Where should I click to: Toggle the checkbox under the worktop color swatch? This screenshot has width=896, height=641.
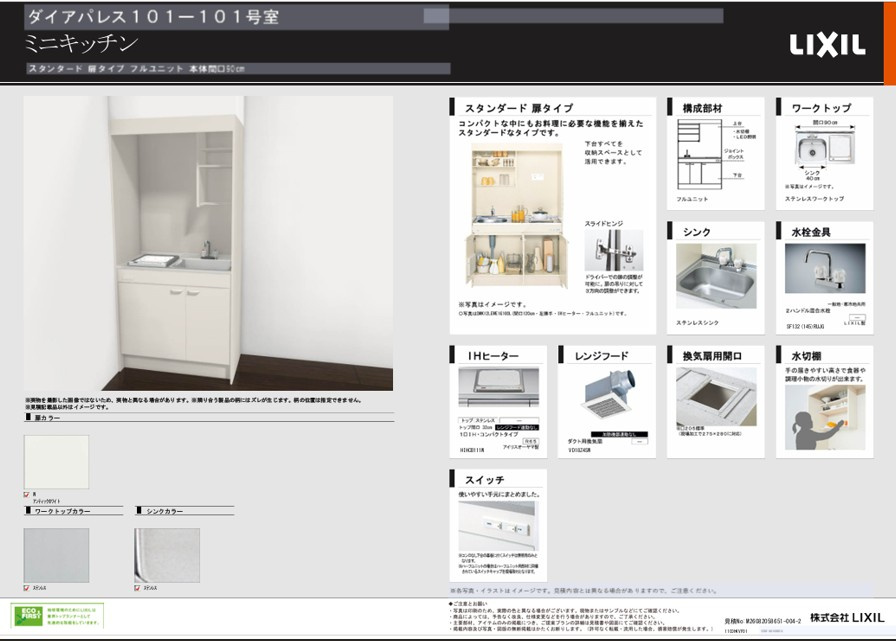coord(26,588)
